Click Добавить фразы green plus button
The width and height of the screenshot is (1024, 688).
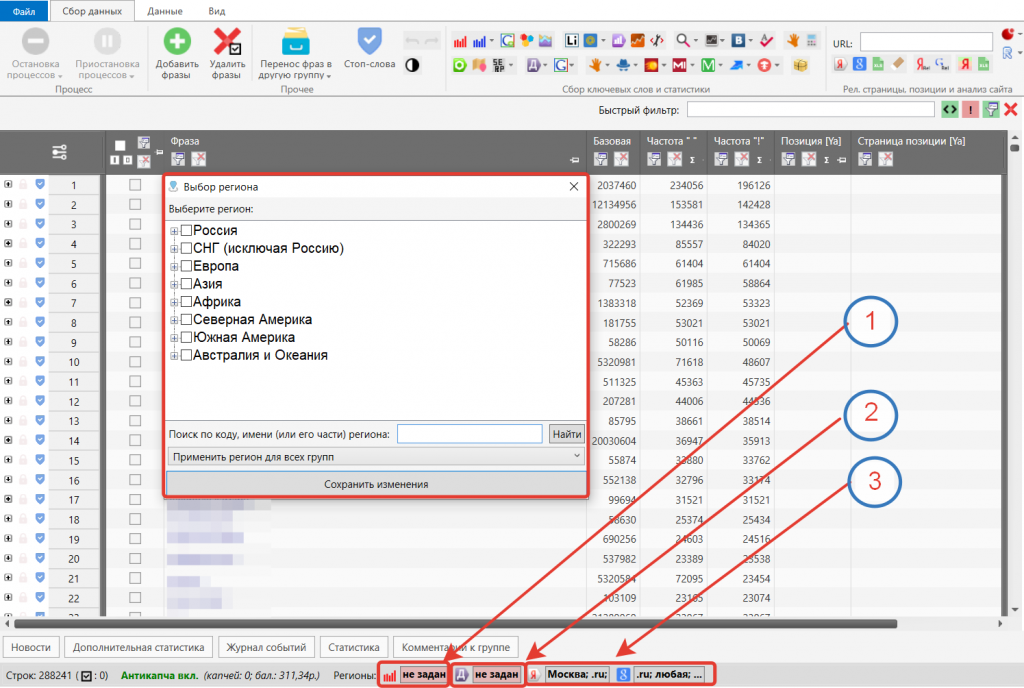177,54
